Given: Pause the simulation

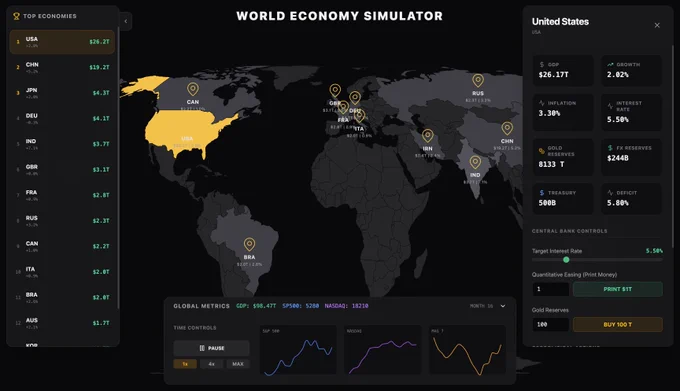Looking at the screenshot, I should tap(211, 348).
